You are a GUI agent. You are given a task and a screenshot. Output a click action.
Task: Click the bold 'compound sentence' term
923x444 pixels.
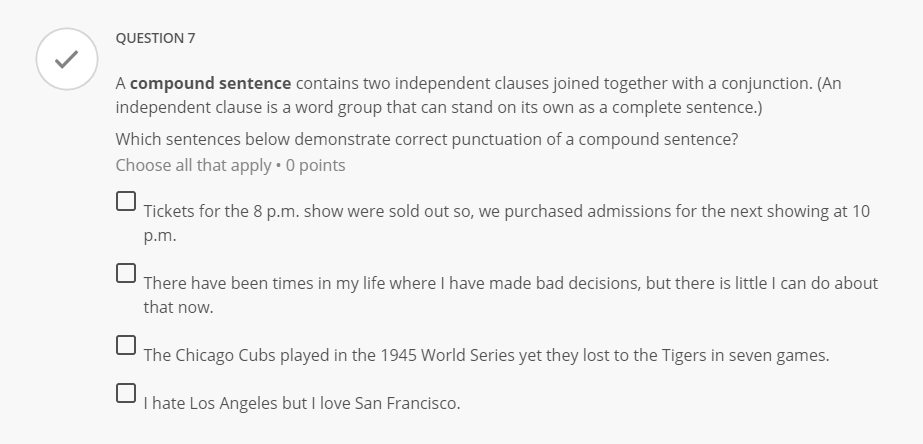click(x=210, y=83)
